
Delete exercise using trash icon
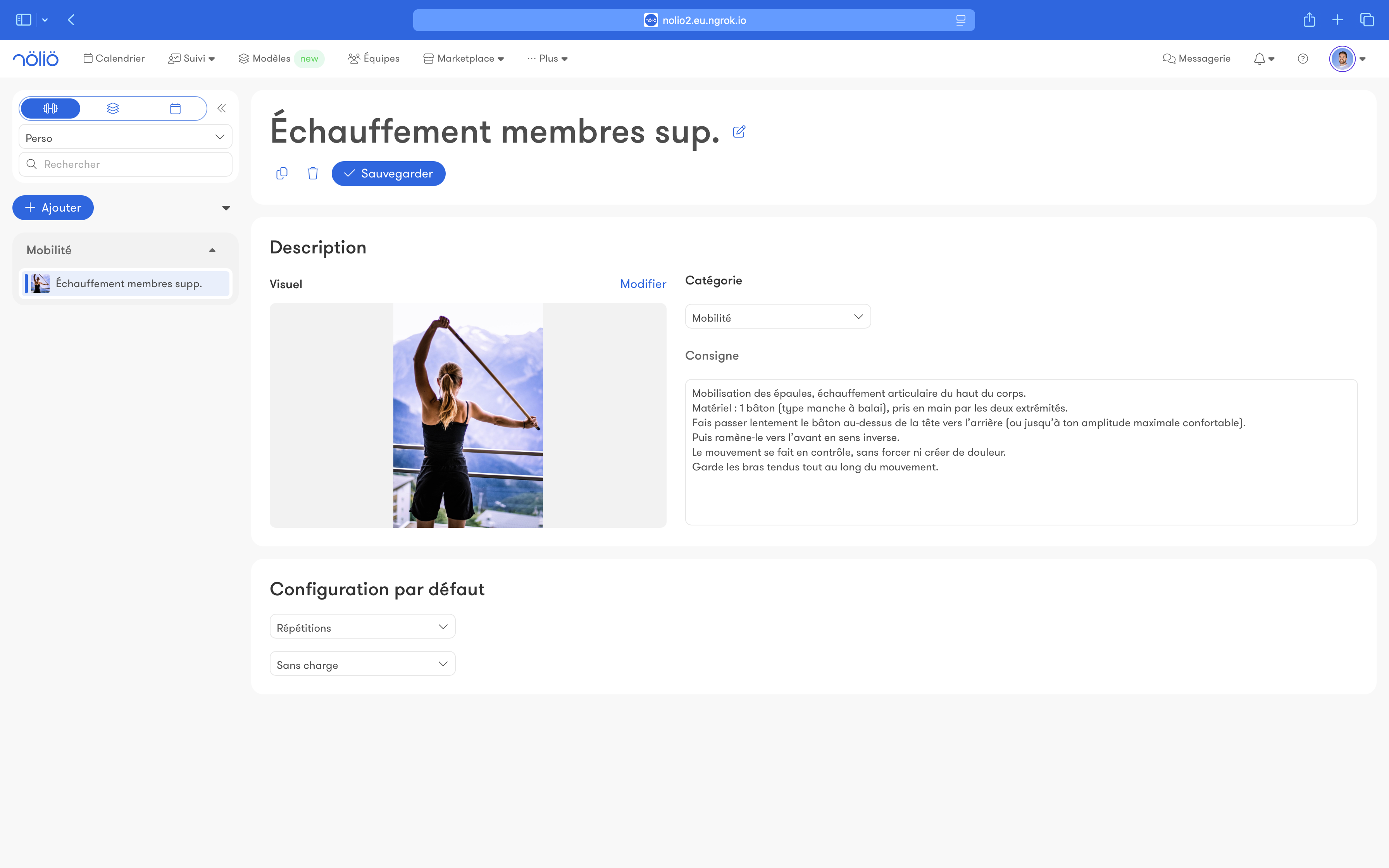click(313, 173)
